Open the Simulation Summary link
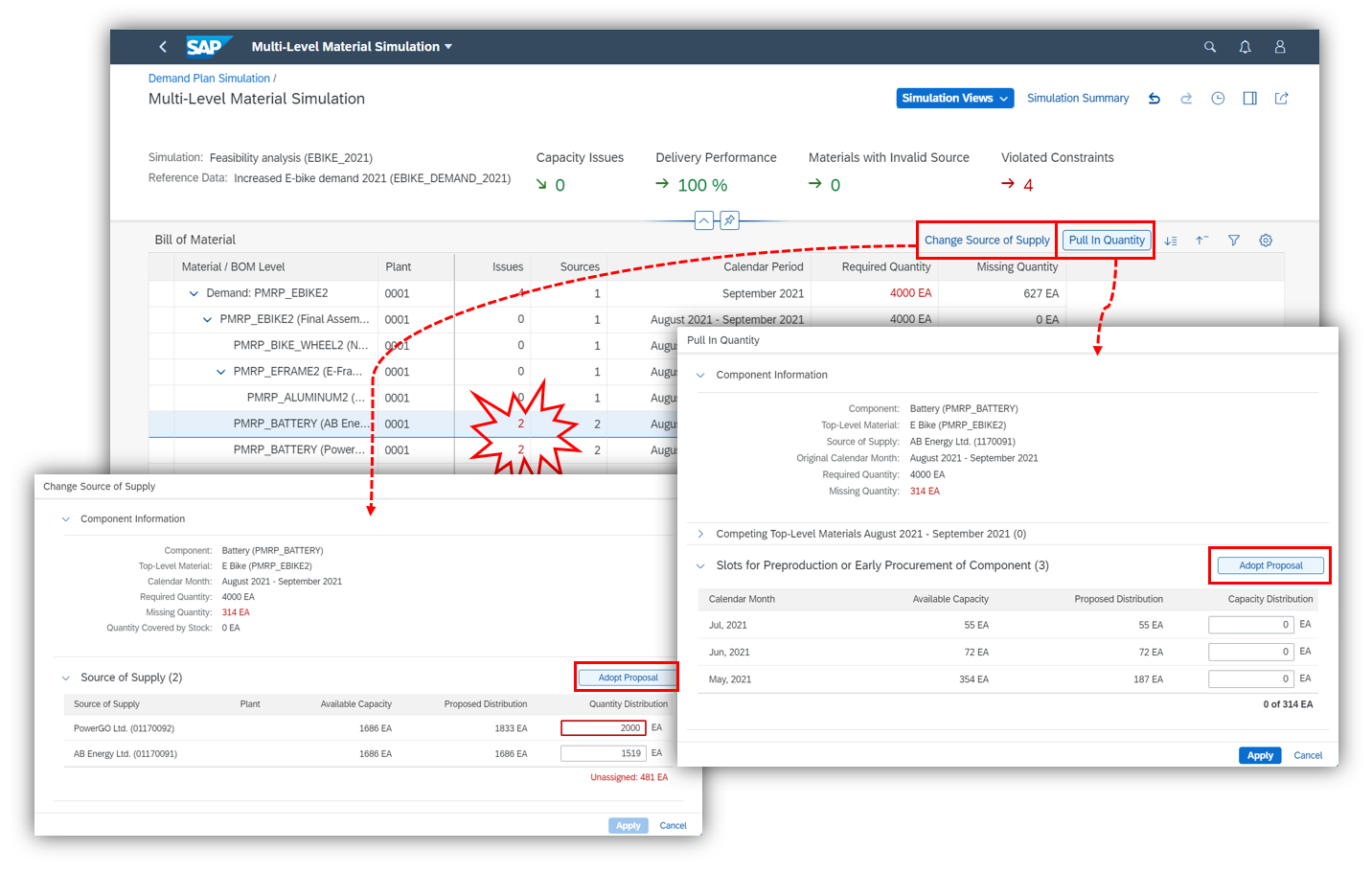This screenshot has width=1372, height=873. [1078, 98]
